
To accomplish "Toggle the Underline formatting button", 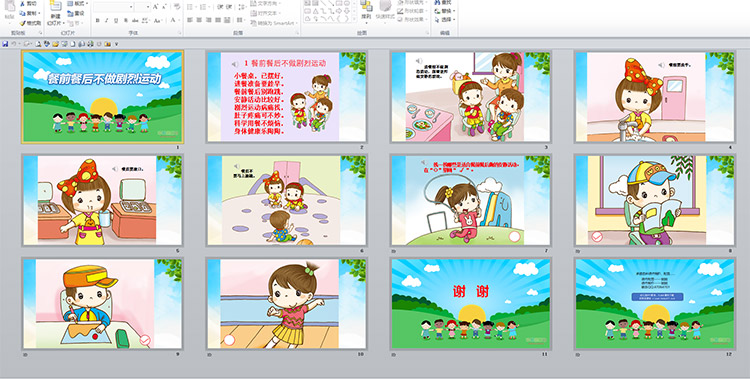I will pyautogui.click(x=116, y=21).
